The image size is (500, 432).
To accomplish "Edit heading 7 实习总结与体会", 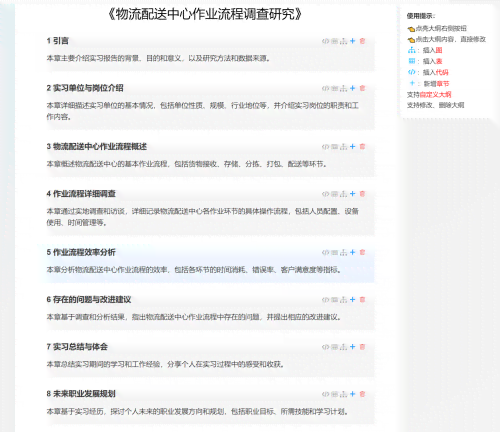I will [77, 347].
